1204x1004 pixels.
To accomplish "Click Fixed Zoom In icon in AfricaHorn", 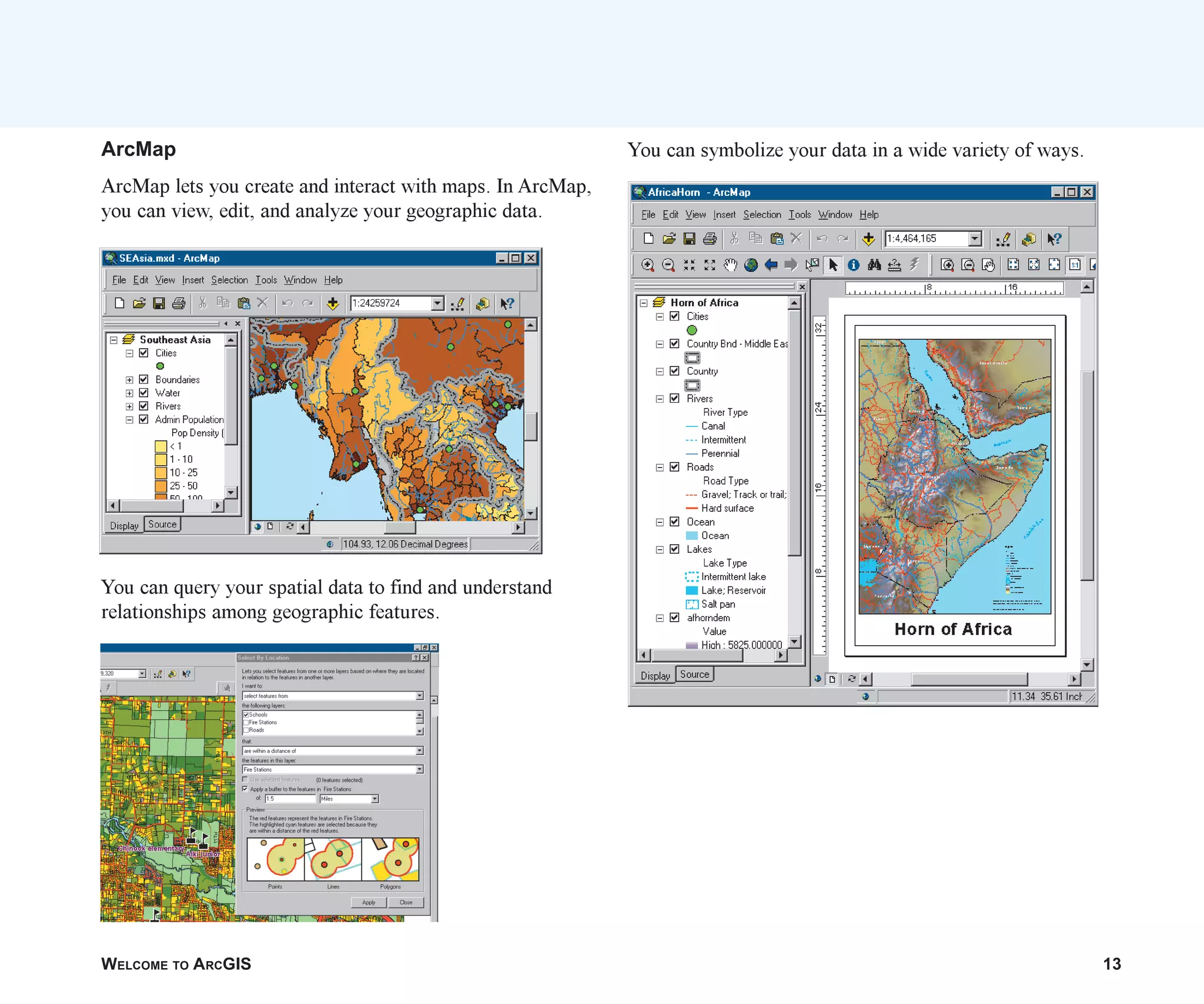I will pyautogui.click(x=689, y=265).
